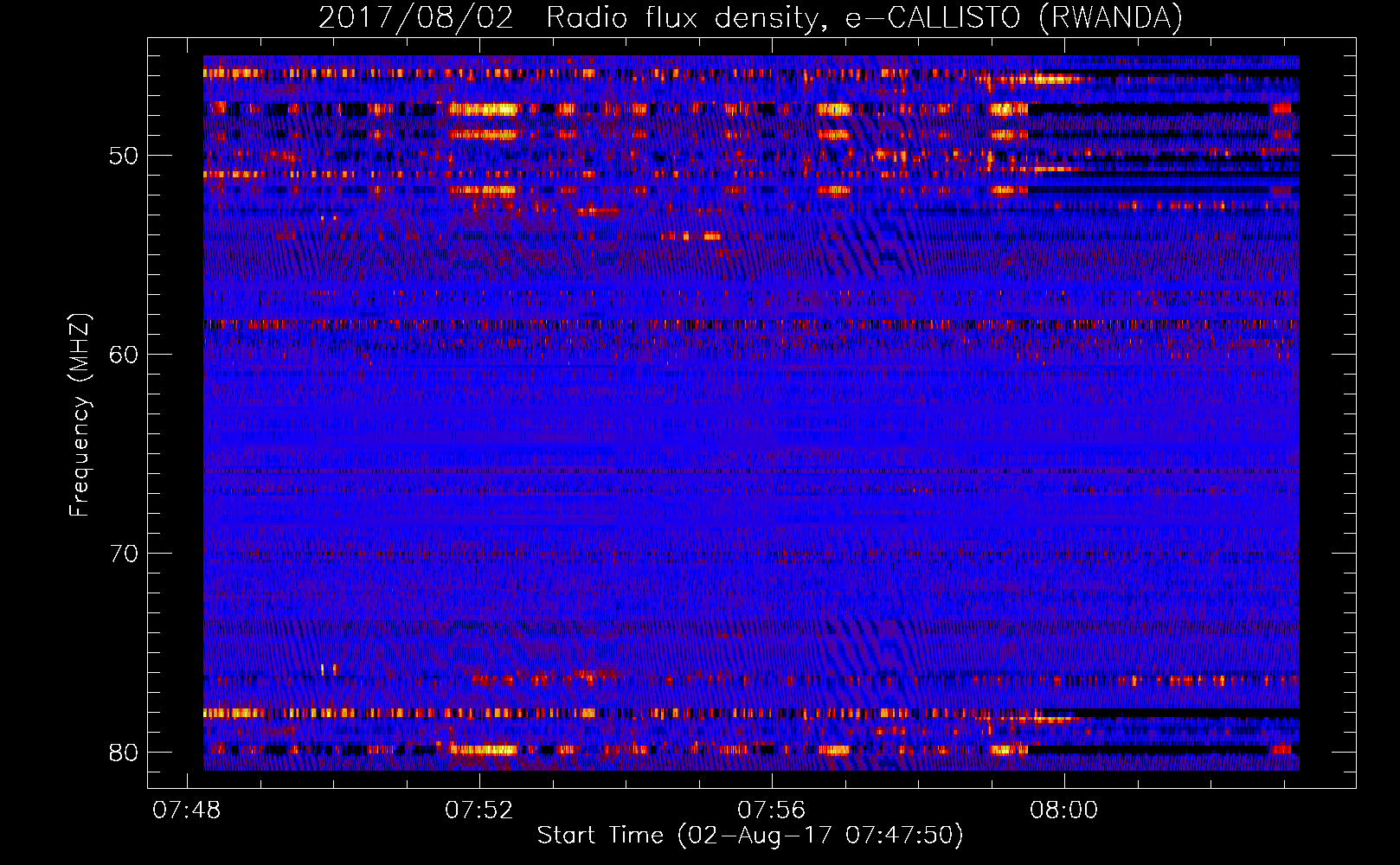Viewport: 1400px width, 865px height.
Task: Click the 07:56 time tick label
Action: (x=772, y=811)
